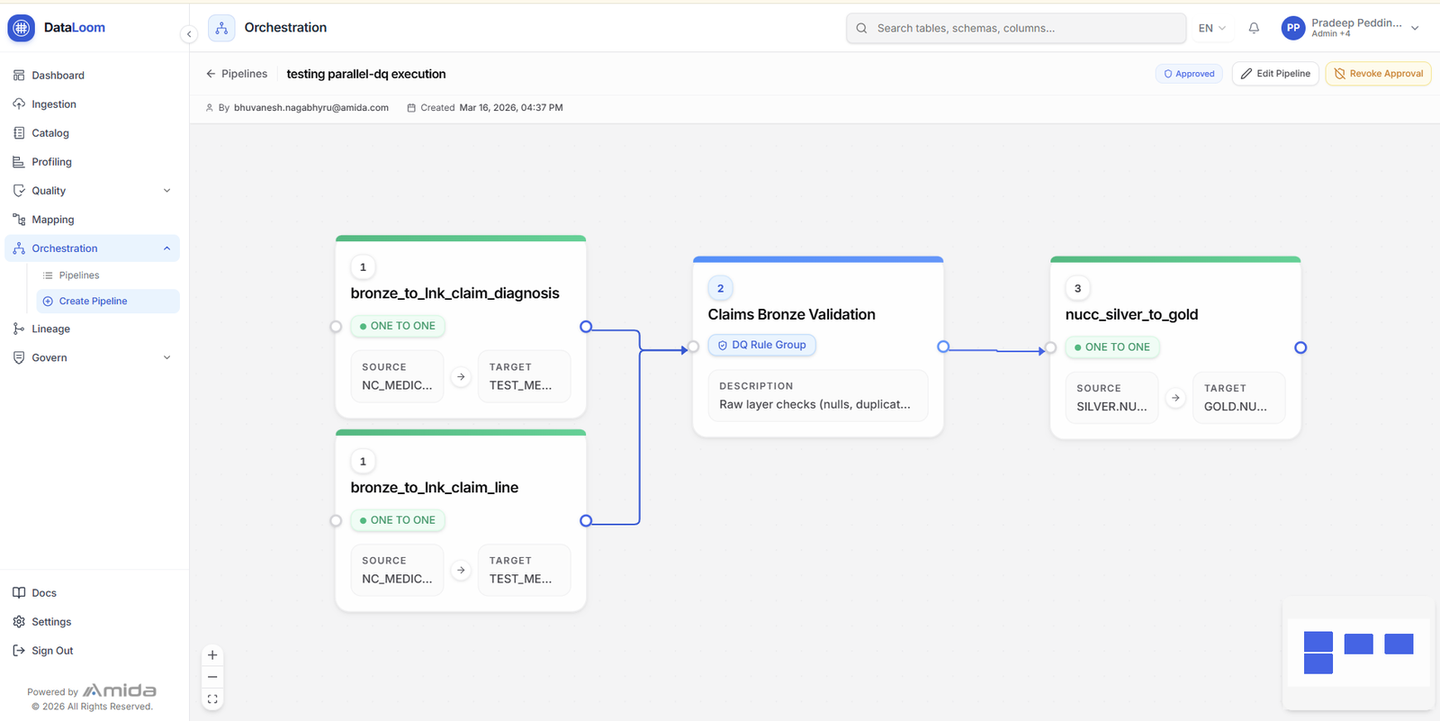Select the nucc_silver_to_gold node title

click(1132, 314)
